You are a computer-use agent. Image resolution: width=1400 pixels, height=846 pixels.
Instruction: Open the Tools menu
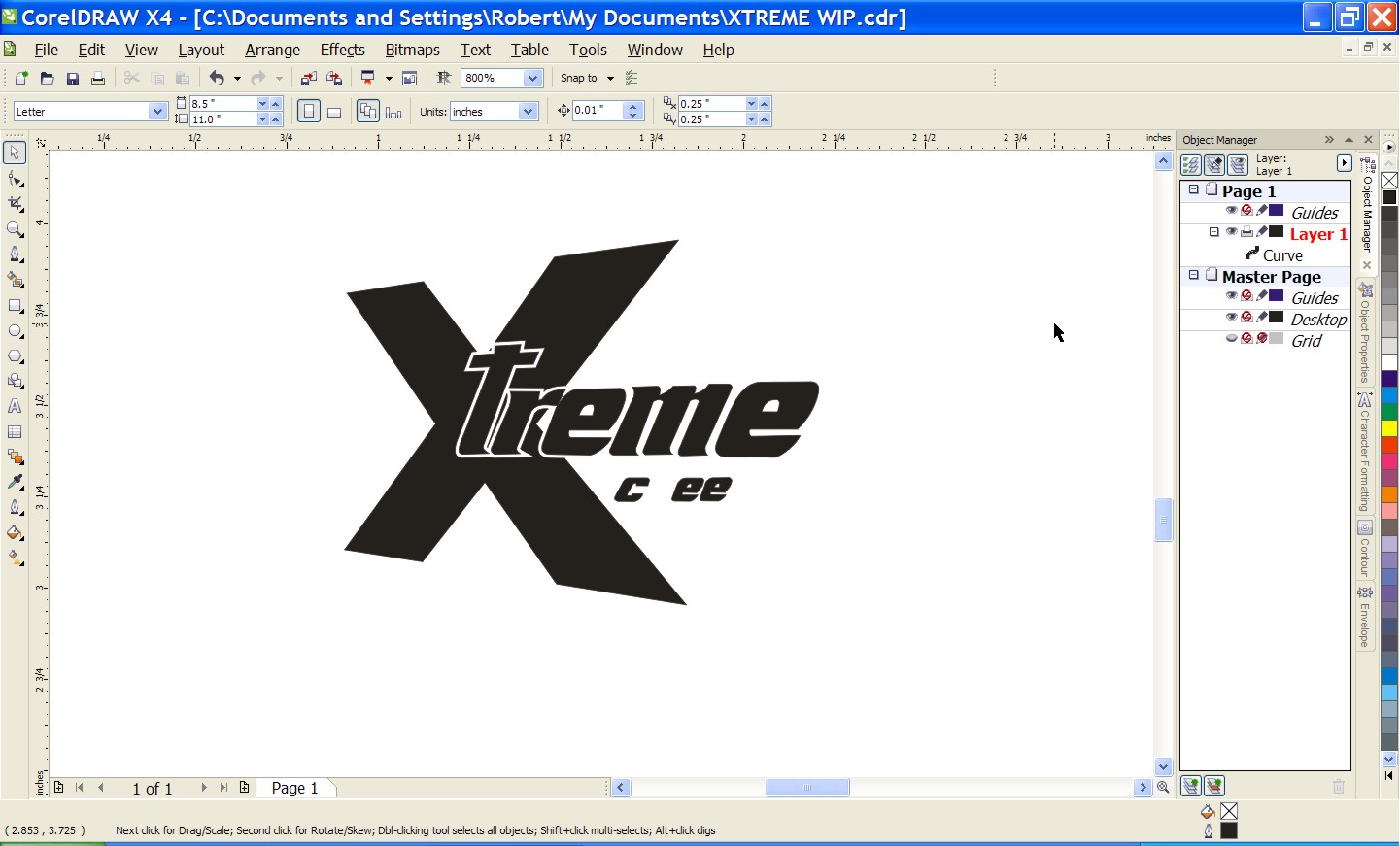tap(588, 50)
